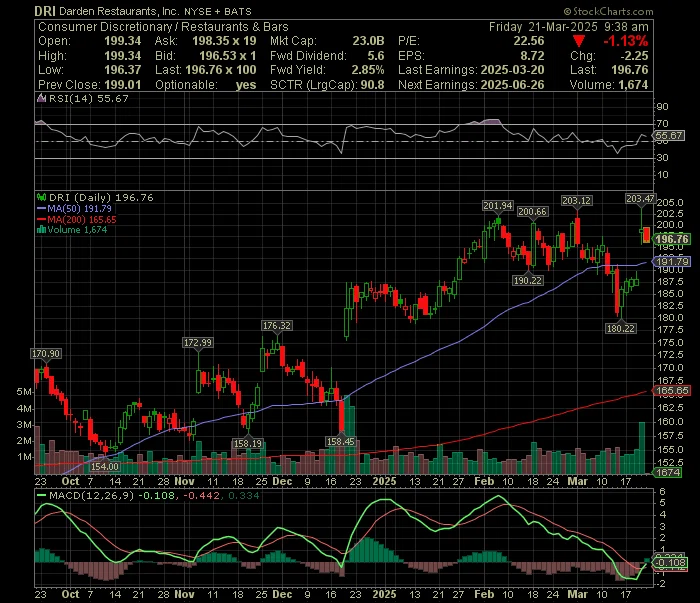Select the RSI(14) 55.67 panel label
Viewport: 700px width, 603px height.
click(88, 99)
